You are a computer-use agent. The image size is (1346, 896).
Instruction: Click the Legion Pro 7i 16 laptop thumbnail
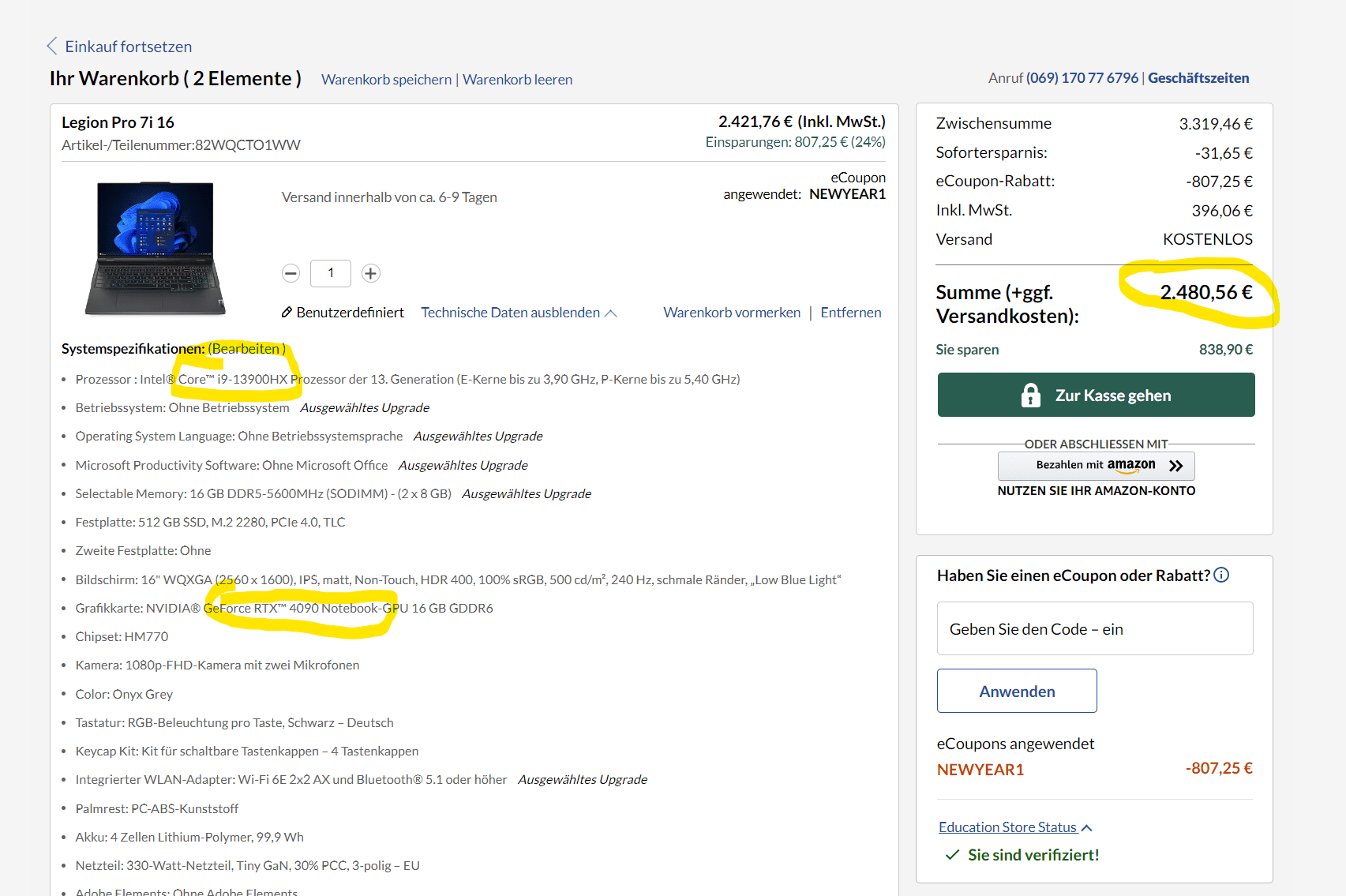155,248
